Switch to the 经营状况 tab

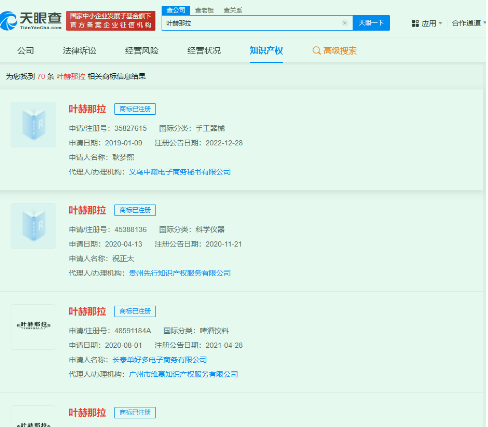point(204,51)
